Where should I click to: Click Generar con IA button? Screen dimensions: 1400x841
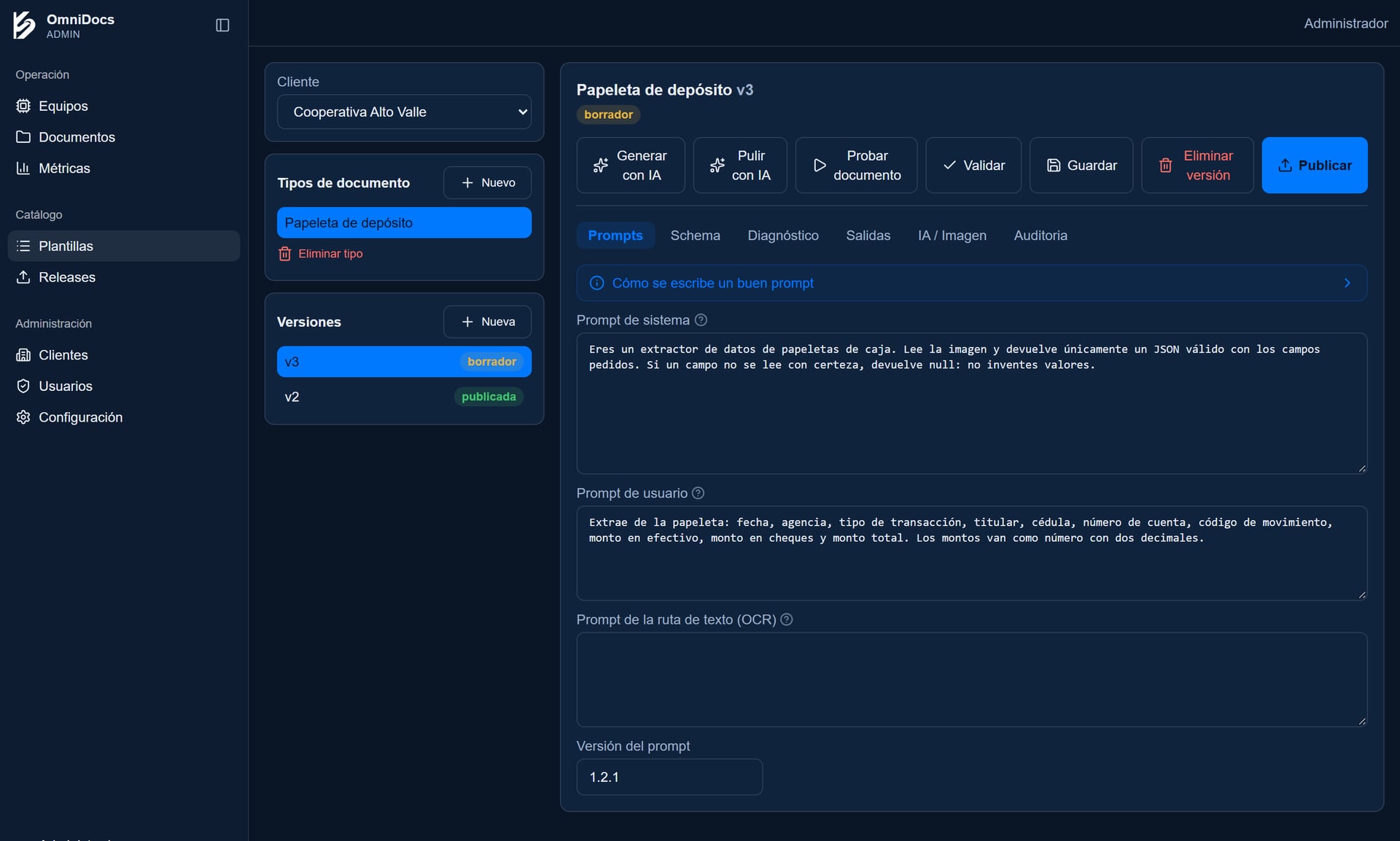pos(631,166)
